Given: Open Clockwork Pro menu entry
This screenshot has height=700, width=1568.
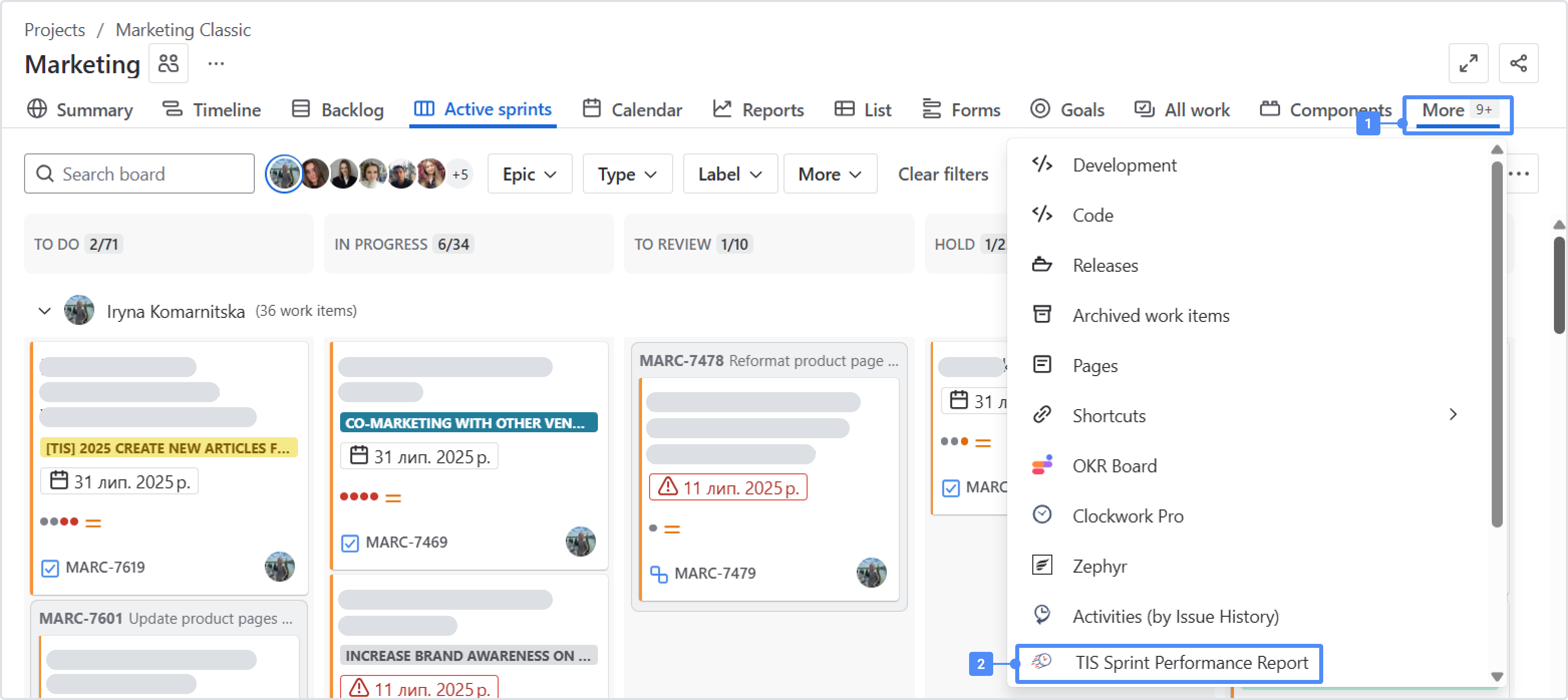Looking at the screenshot, I should coord(1127,515).
